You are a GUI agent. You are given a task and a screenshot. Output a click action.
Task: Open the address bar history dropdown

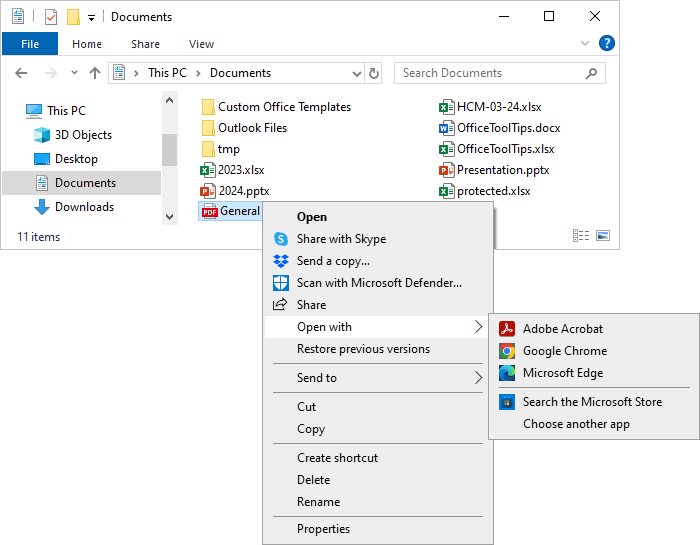click(x=356, y=74)
